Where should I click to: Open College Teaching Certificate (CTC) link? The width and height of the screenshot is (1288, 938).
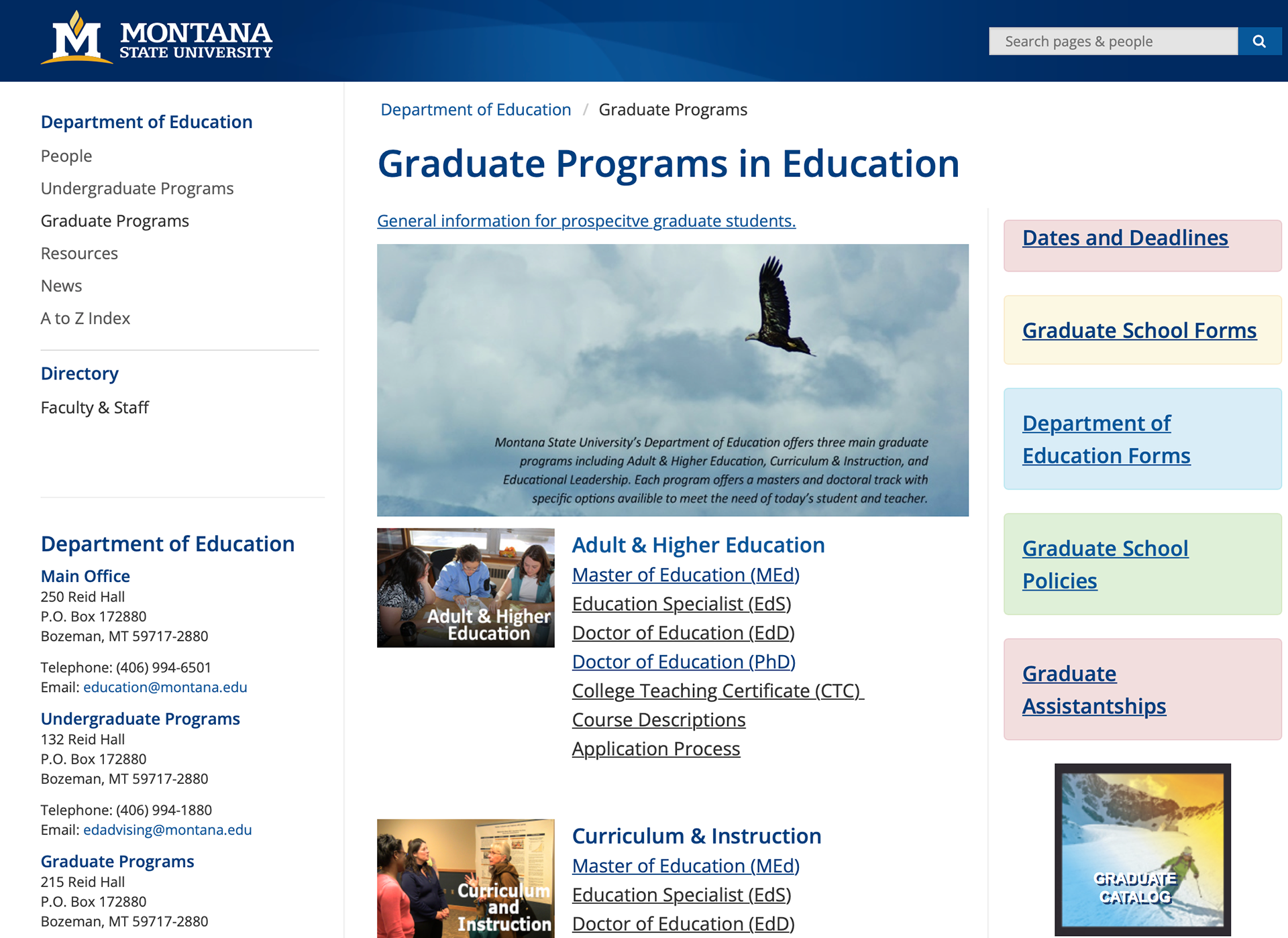[718, 691]
